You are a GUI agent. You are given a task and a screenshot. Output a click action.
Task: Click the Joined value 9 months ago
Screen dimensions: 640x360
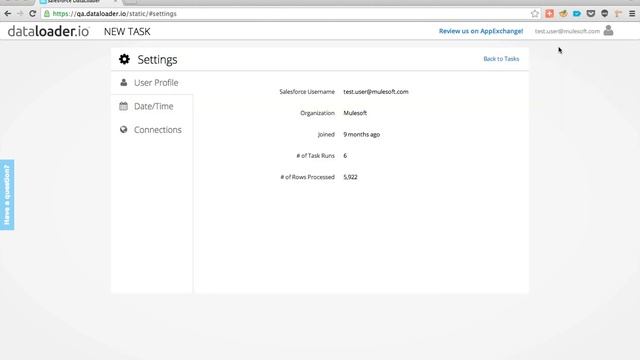click(362, 134)
